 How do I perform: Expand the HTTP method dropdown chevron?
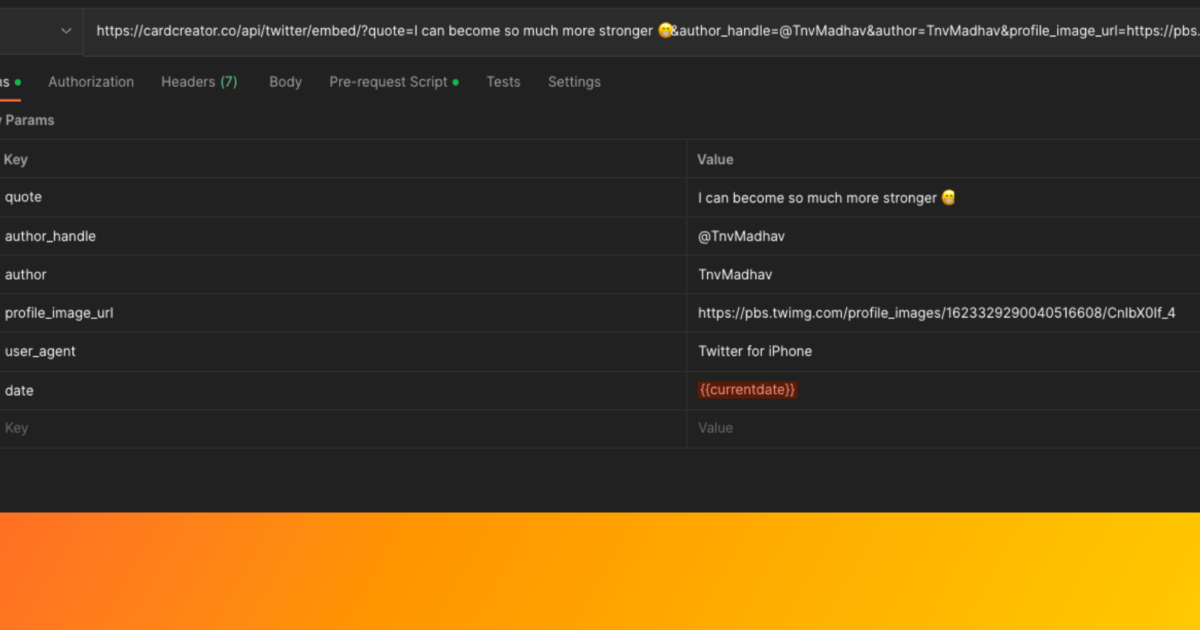(x=66, y=31)
